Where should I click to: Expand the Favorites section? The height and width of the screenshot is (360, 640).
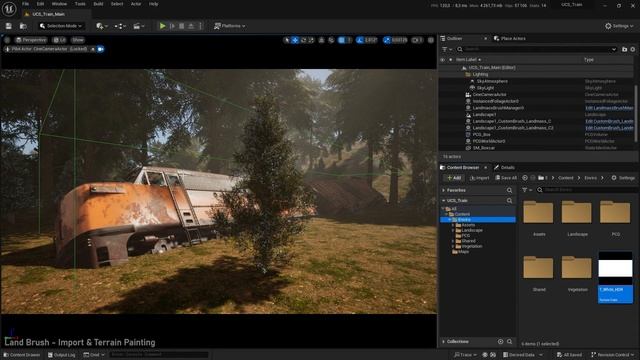point(444,190)
